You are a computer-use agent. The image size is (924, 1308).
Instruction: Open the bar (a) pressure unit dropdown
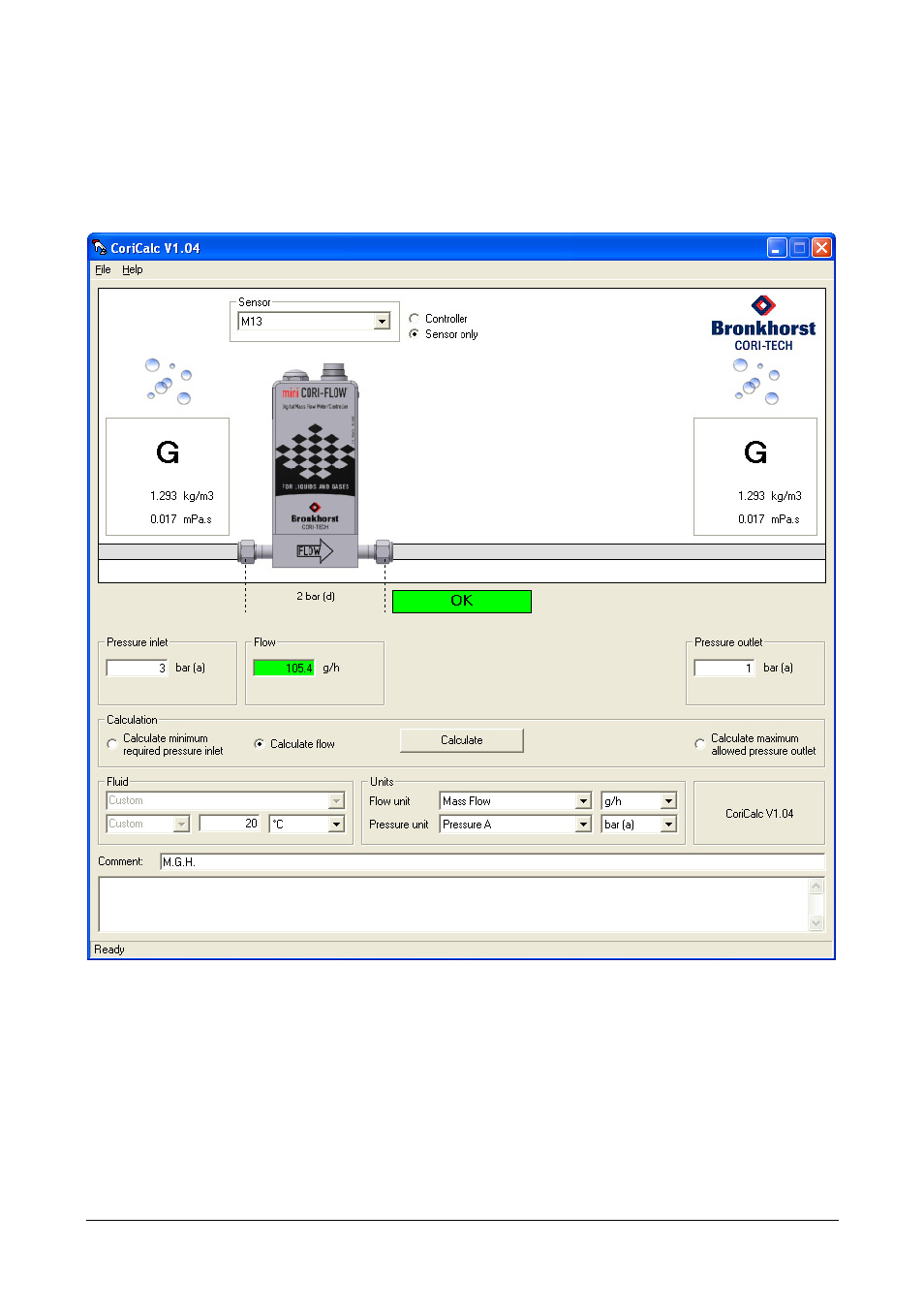tap(668, 825)
